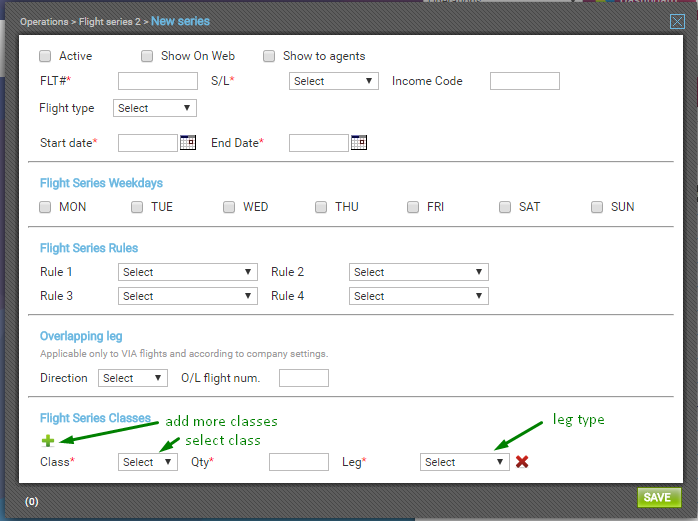Screen dimensions: 698x521
Task: Check the Show to agents option
Action: coord(269,56)
